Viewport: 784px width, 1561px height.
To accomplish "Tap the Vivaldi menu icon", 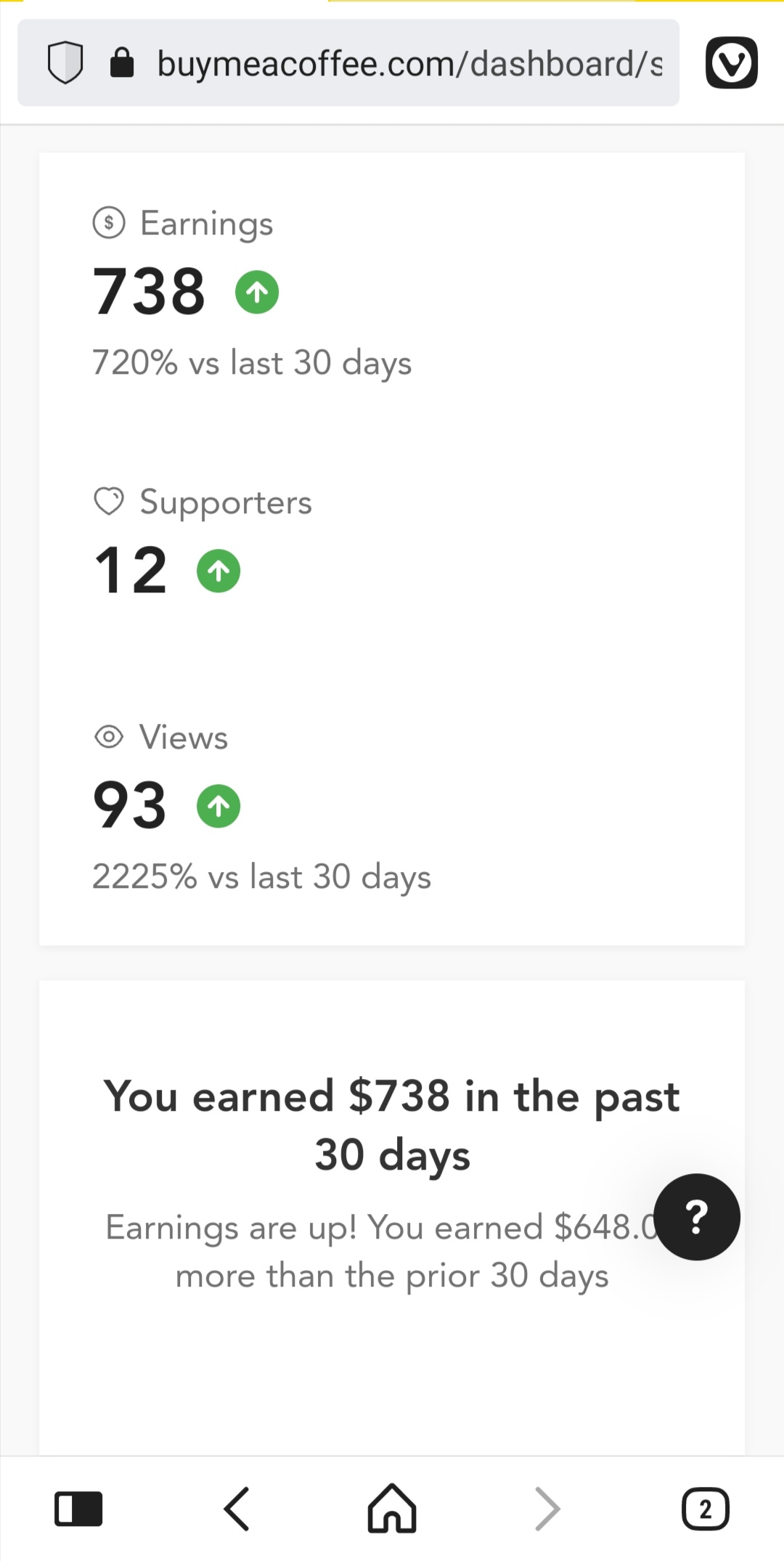I will click(732, 62).
